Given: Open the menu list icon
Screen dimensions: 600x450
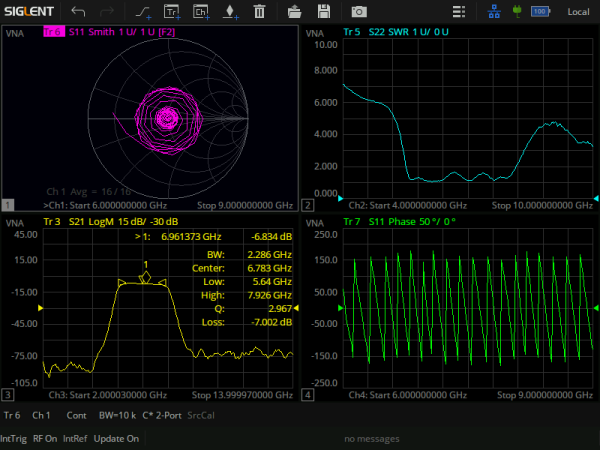Looking at the screenshot, I should tap(458, 12).
